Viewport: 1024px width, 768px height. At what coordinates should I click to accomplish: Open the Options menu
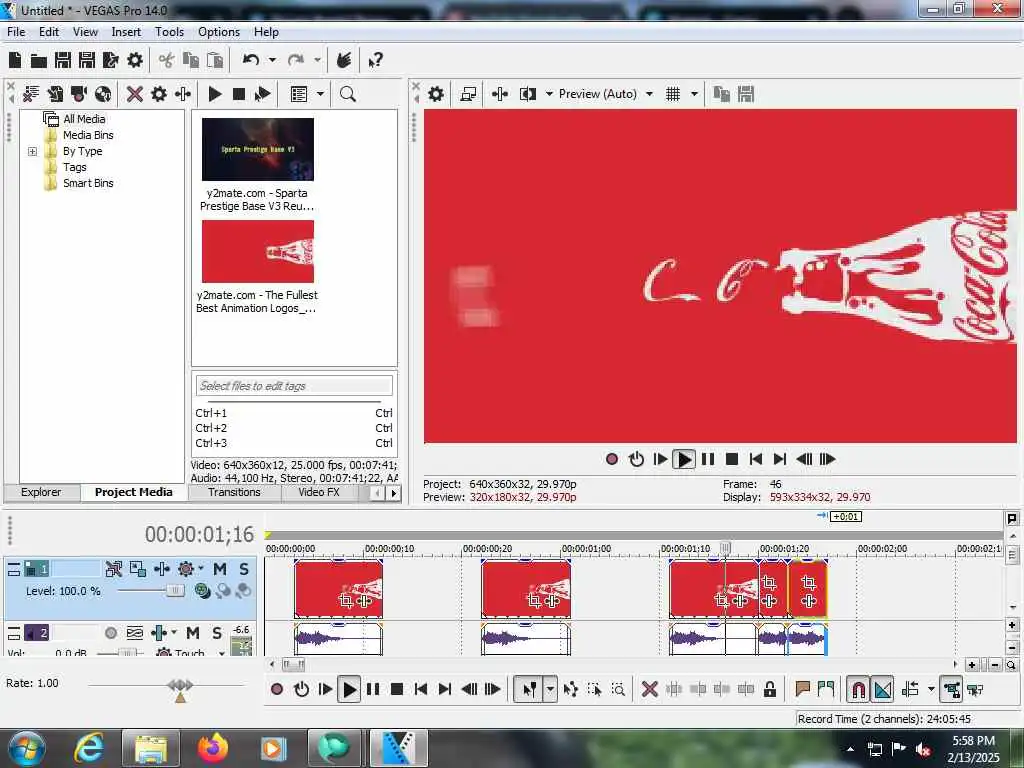coord(219,31)
